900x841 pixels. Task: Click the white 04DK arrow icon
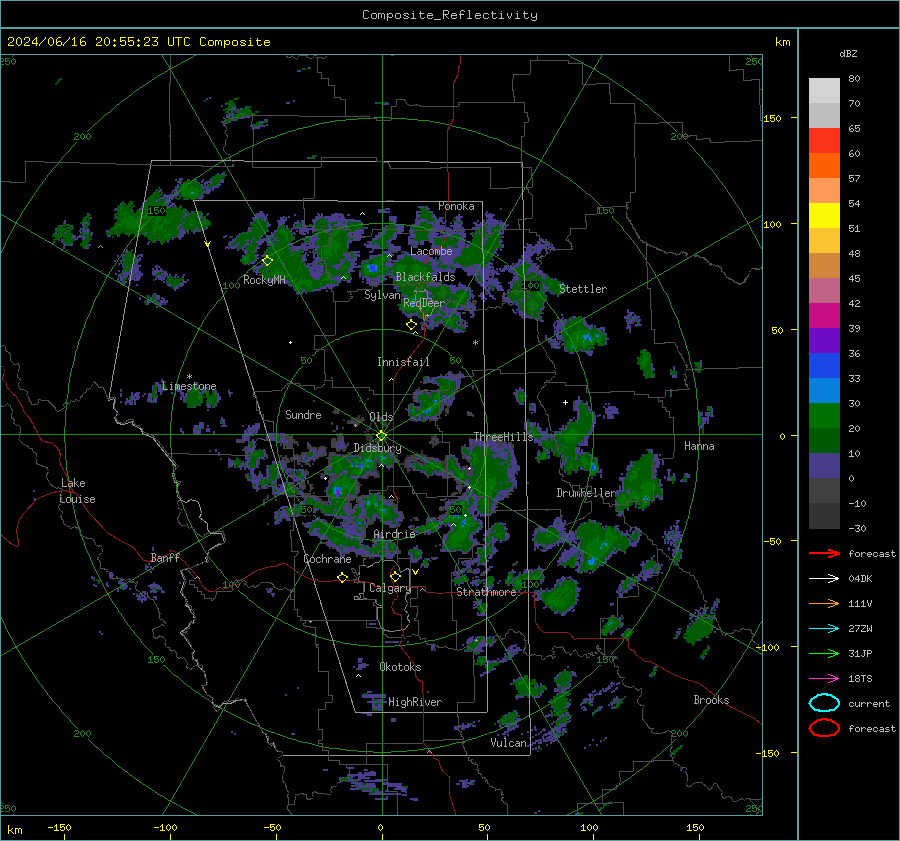coord(824,579)
